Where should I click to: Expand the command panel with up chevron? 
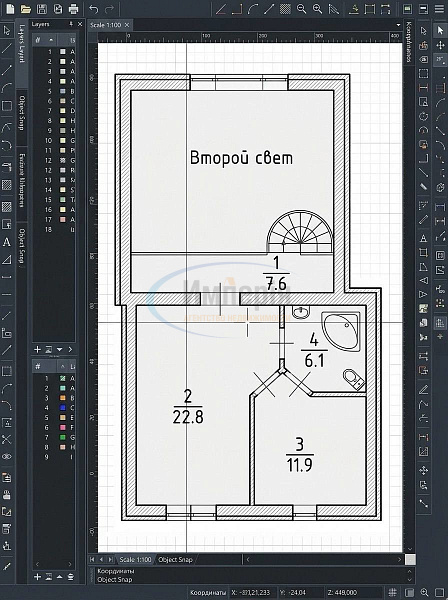(x=409, y=571)
